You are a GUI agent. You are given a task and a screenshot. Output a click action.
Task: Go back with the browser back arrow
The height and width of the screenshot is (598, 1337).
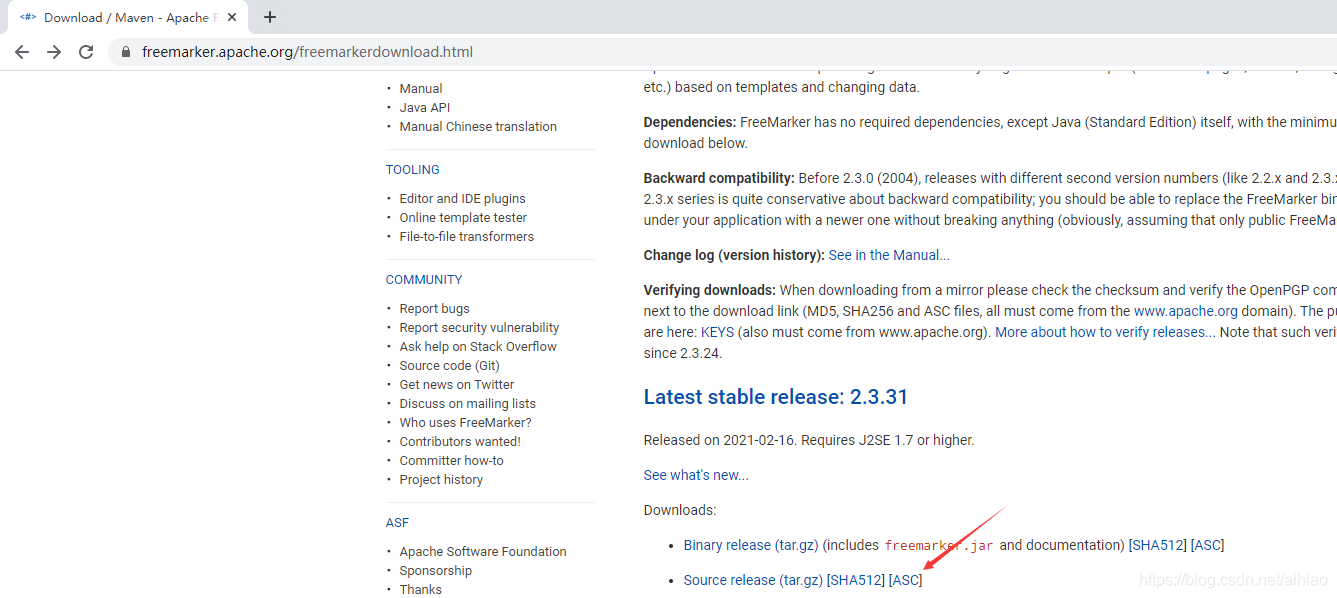click(x=22, y=52)
